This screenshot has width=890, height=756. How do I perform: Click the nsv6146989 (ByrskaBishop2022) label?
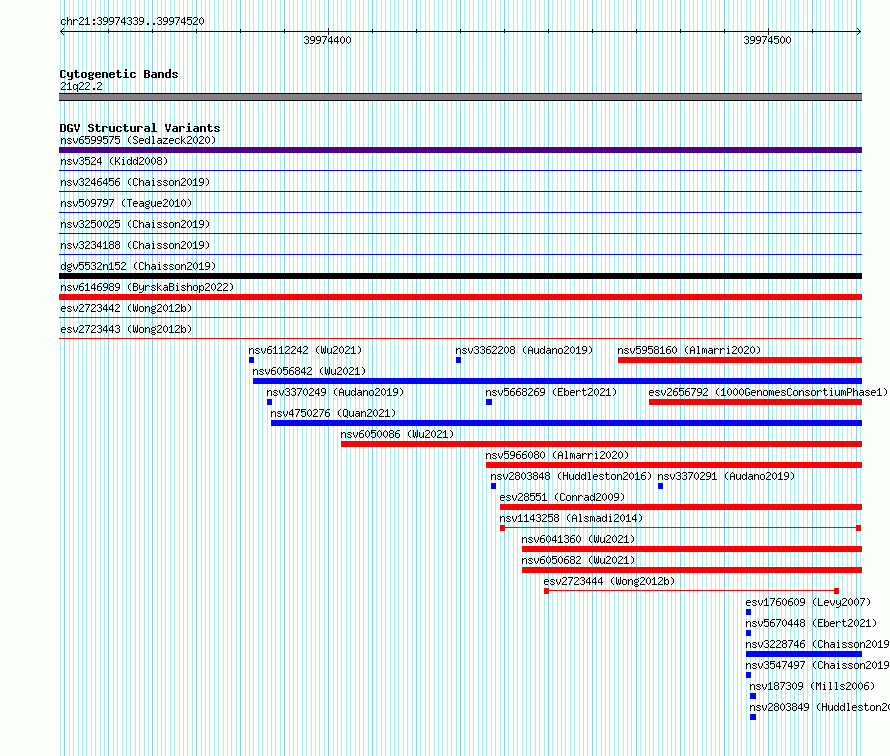point(147,287)
